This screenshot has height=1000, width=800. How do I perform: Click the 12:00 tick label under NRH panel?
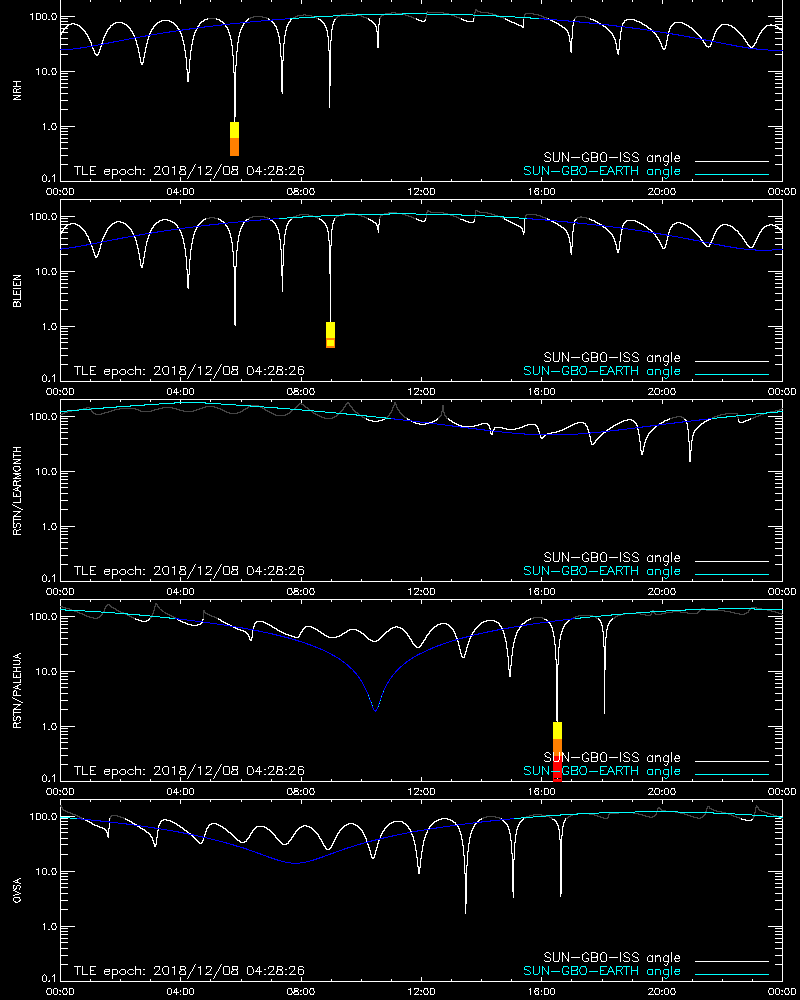[421, 192]
